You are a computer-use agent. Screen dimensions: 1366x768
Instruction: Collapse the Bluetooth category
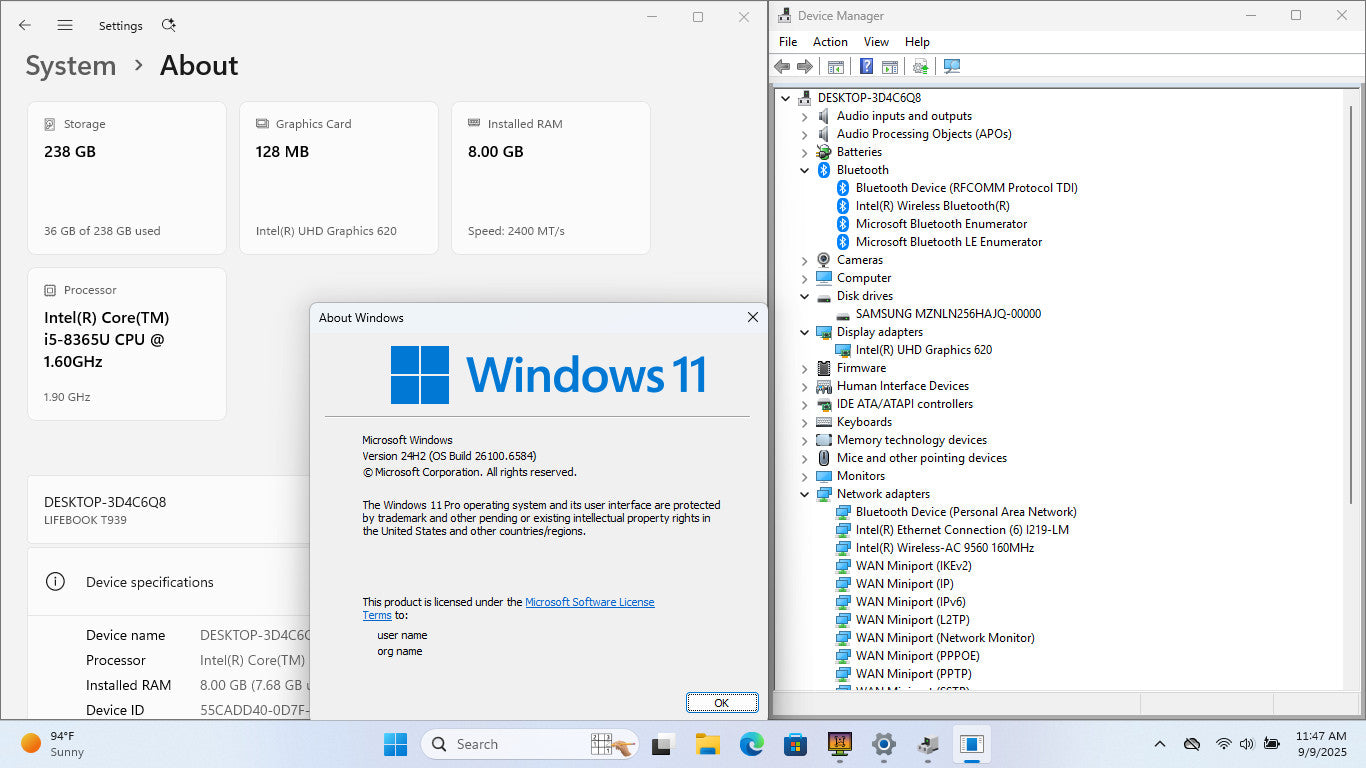pos(804,170)
